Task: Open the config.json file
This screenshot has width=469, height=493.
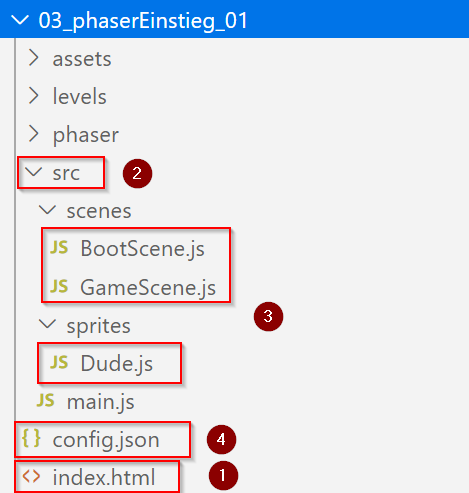Action: (91, 439)
